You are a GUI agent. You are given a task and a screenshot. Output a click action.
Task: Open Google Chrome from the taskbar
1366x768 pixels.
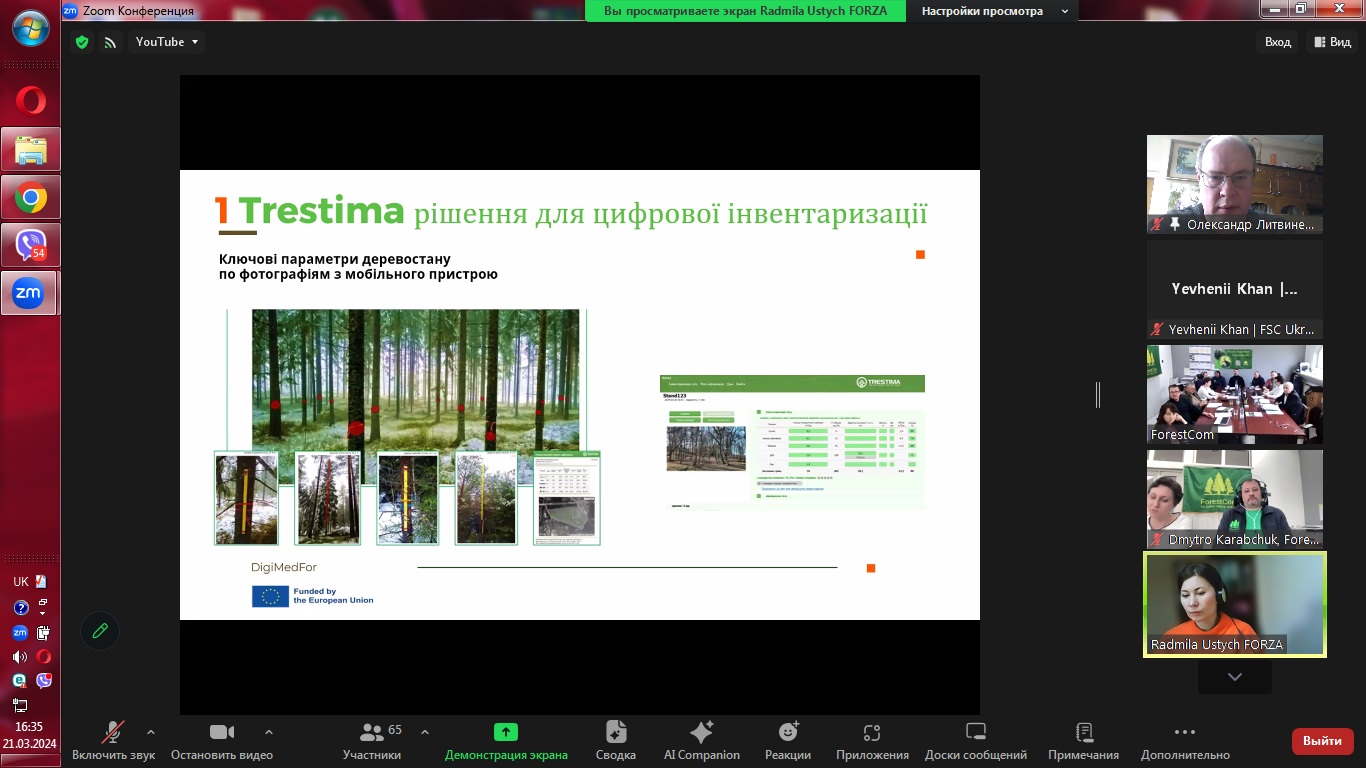pos(30,197)
